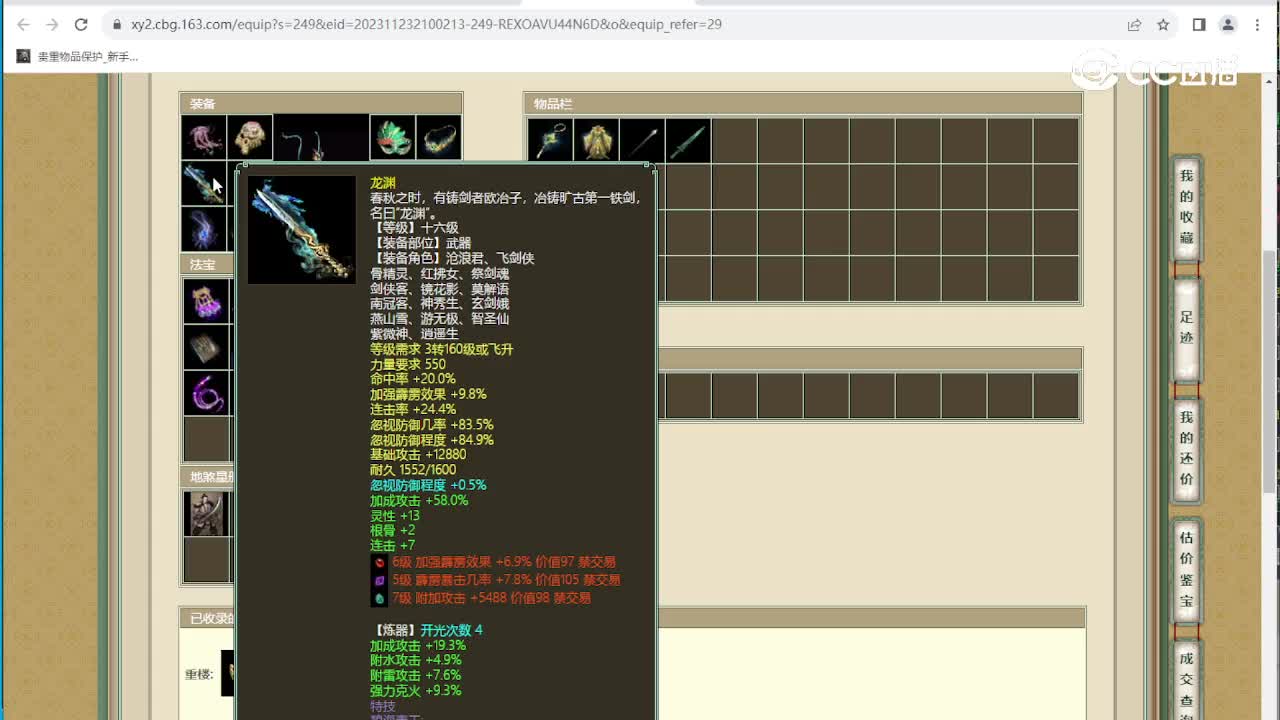Select the golden skull helmet equipment icon

coord(250,138)
